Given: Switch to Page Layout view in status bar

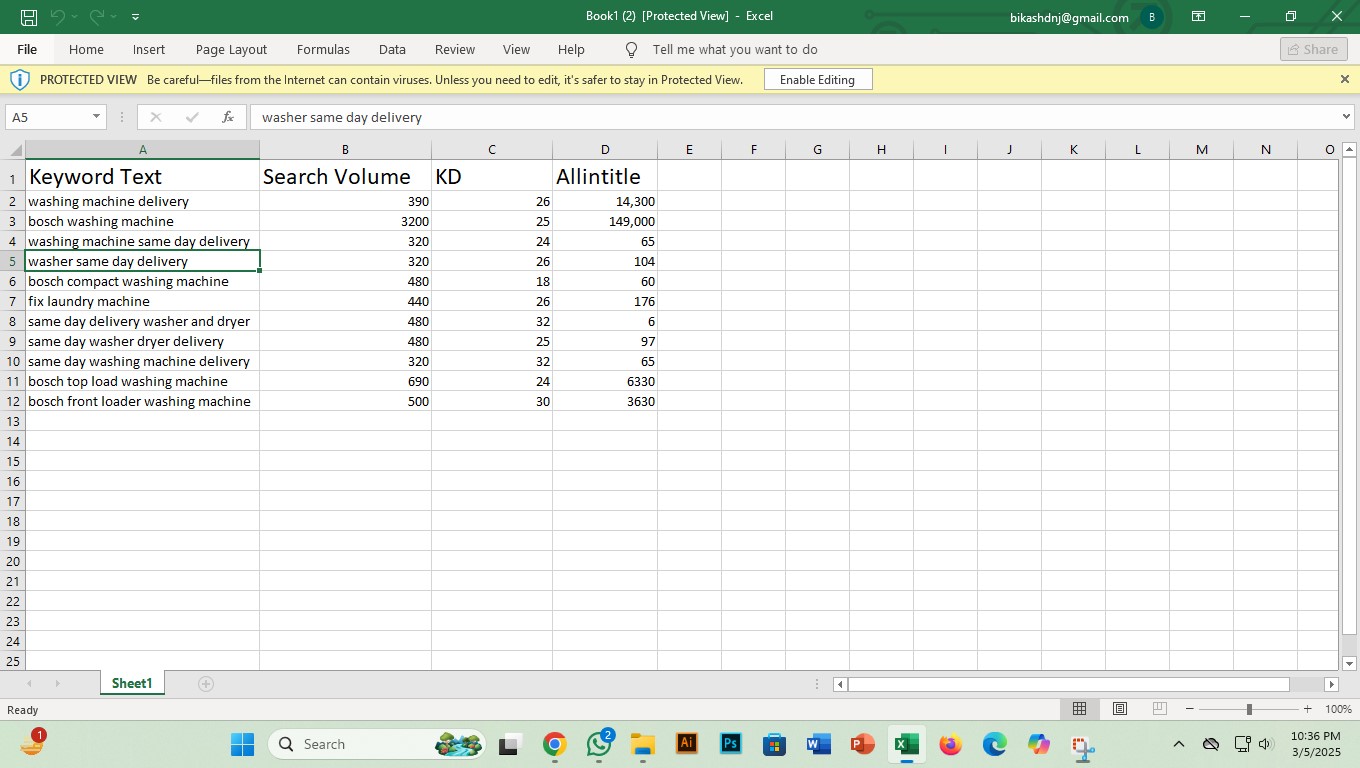Looking at the screenshot, I should point(1120,709).
